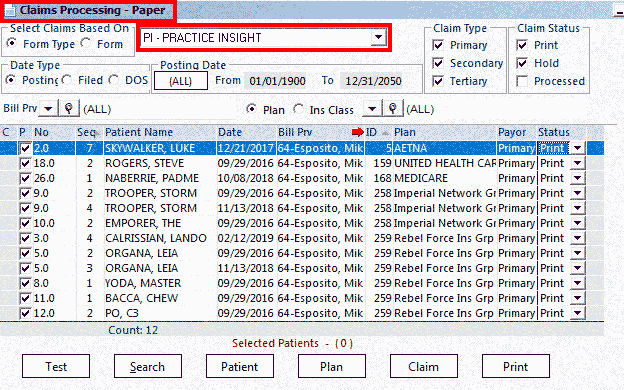Sort by the Patient Name column header
Screen dimensions: 624x390
[x=160, y=132]
